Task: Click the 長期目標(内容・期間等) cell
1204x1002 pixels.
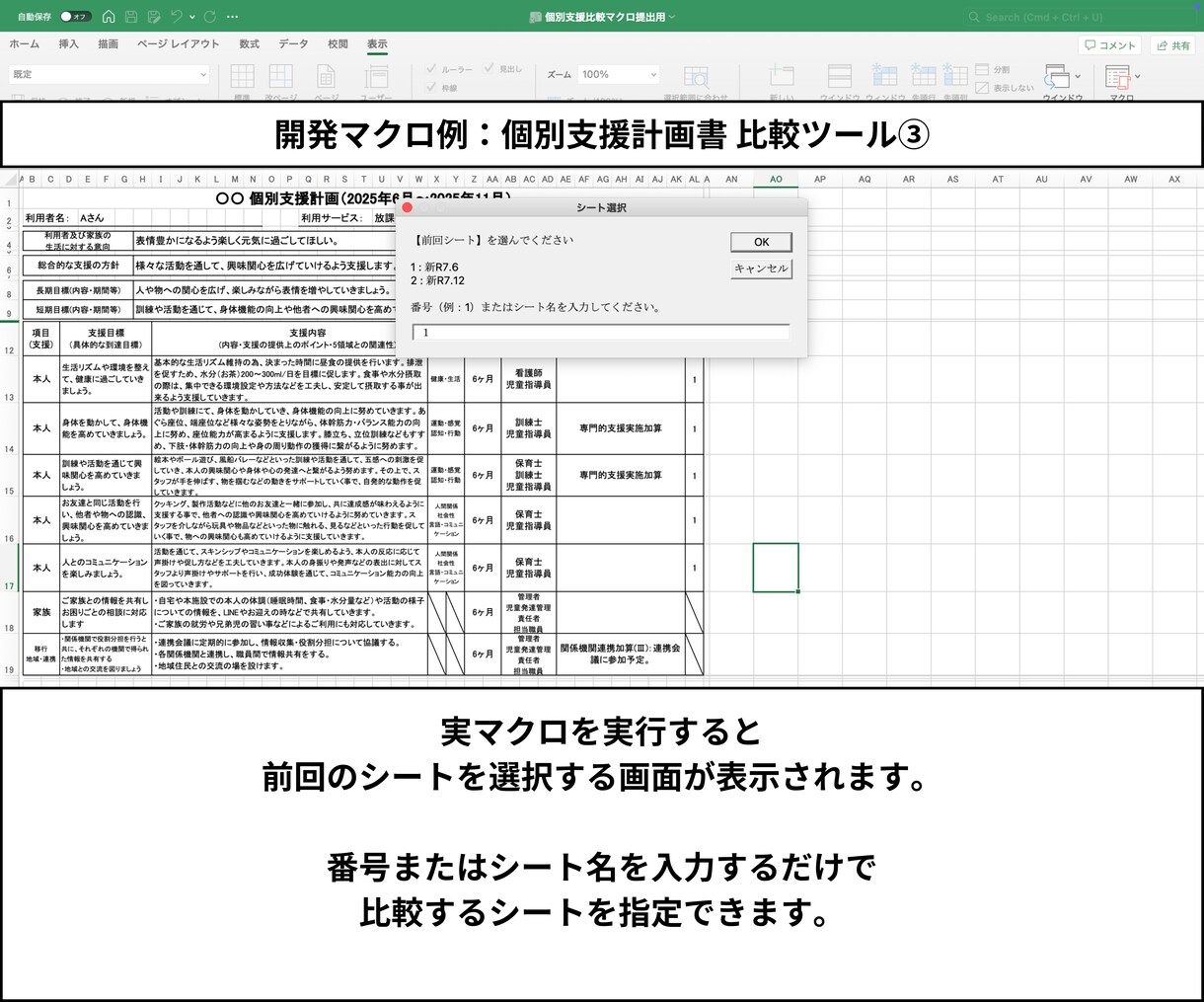Action: tap(78, 290)
